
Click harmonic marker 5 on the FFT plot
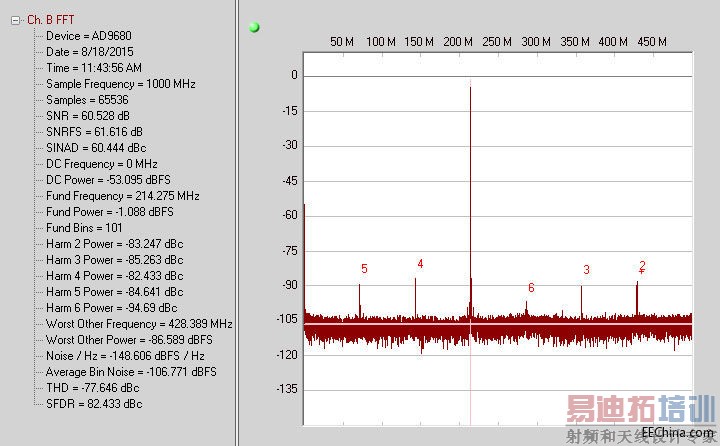click(364, 269)
